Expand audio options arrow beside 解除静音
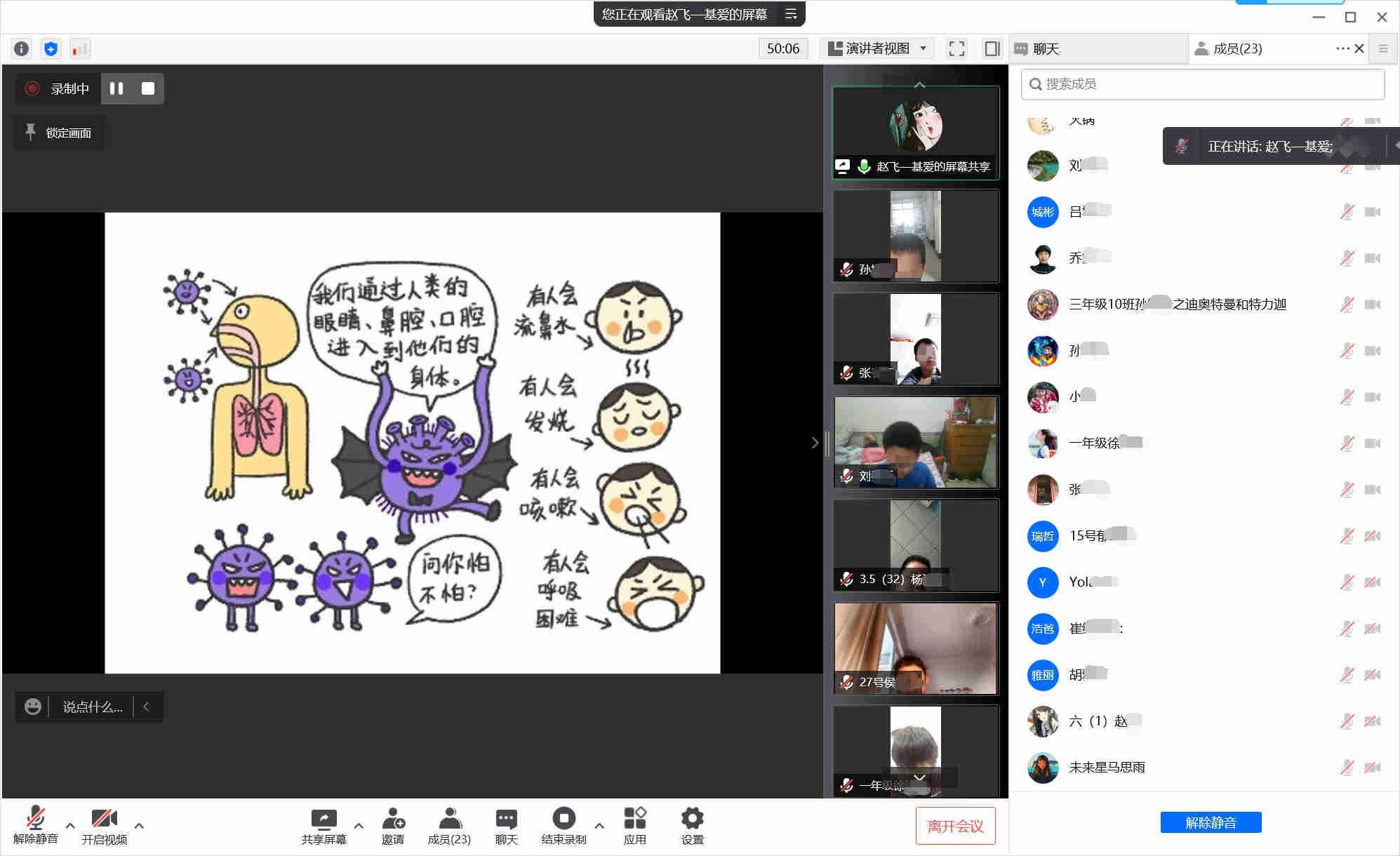The width and height of the screenshot is (1400, 856). point(70,825)
